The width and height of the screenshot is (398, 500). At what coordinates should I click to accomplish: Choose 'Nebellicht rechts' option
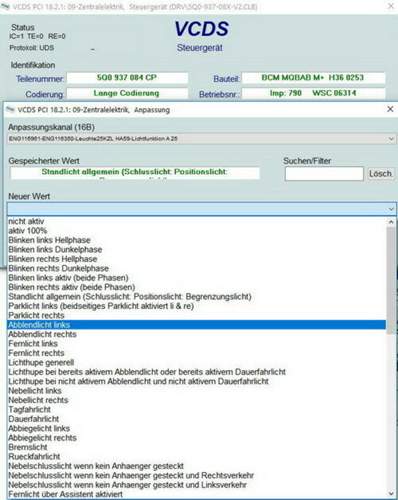click(197, 400)
